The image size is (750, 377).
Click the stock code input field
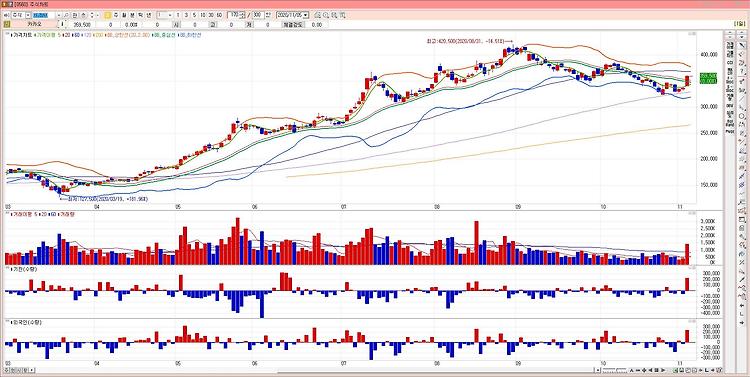click(x=44, y=15)
